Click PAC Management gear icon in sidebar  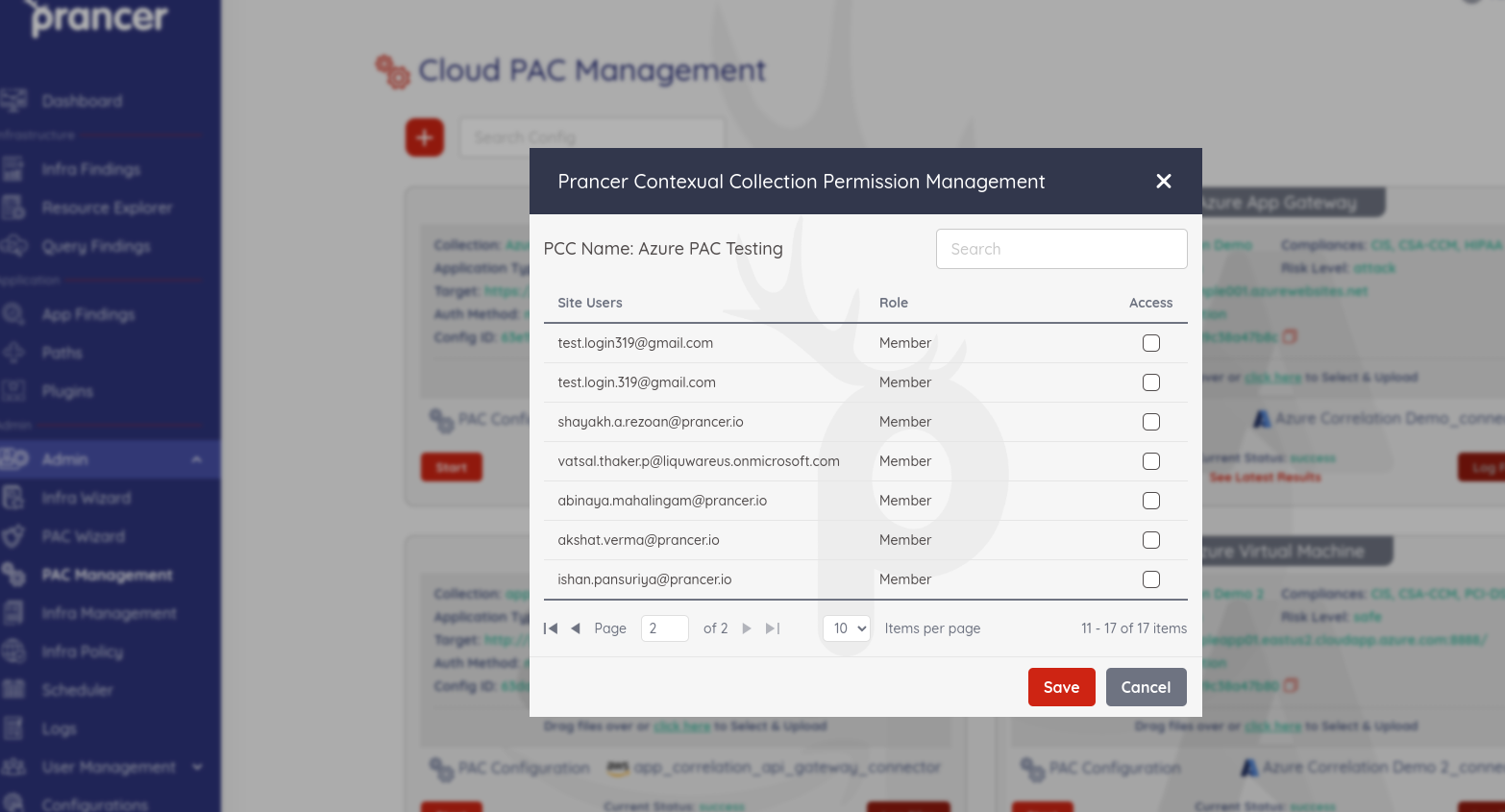point(13,575)
